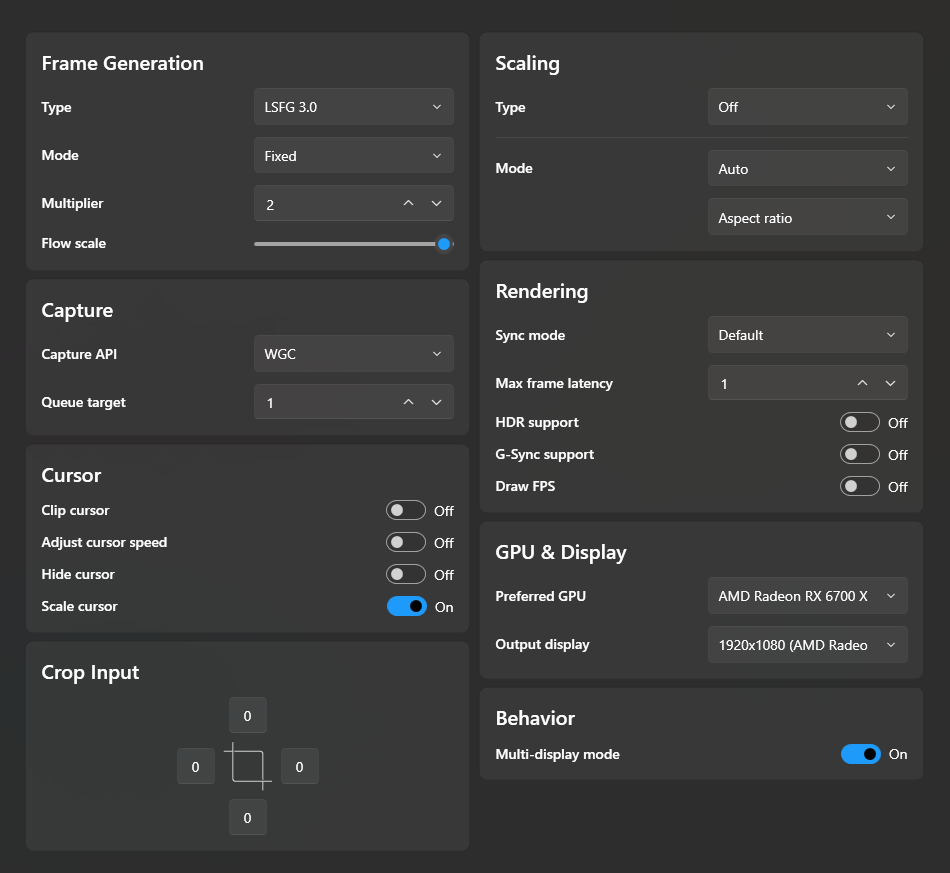The width and height of the screenshot is (950, 873).
Task: Turn on G-Sync support switch
Action: (x=860, y=454)
